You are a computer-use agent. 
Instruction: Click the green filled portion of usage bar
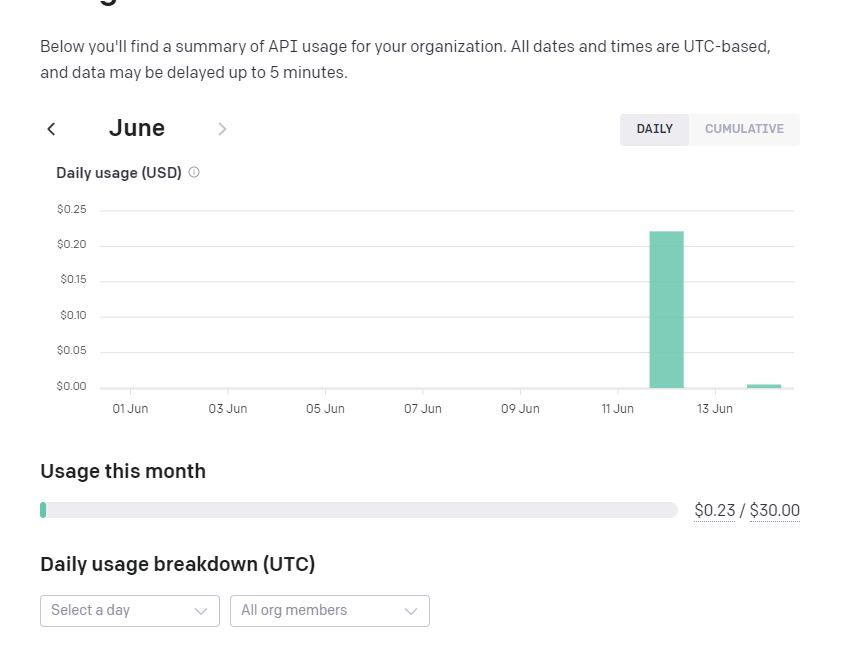point(43,510)
